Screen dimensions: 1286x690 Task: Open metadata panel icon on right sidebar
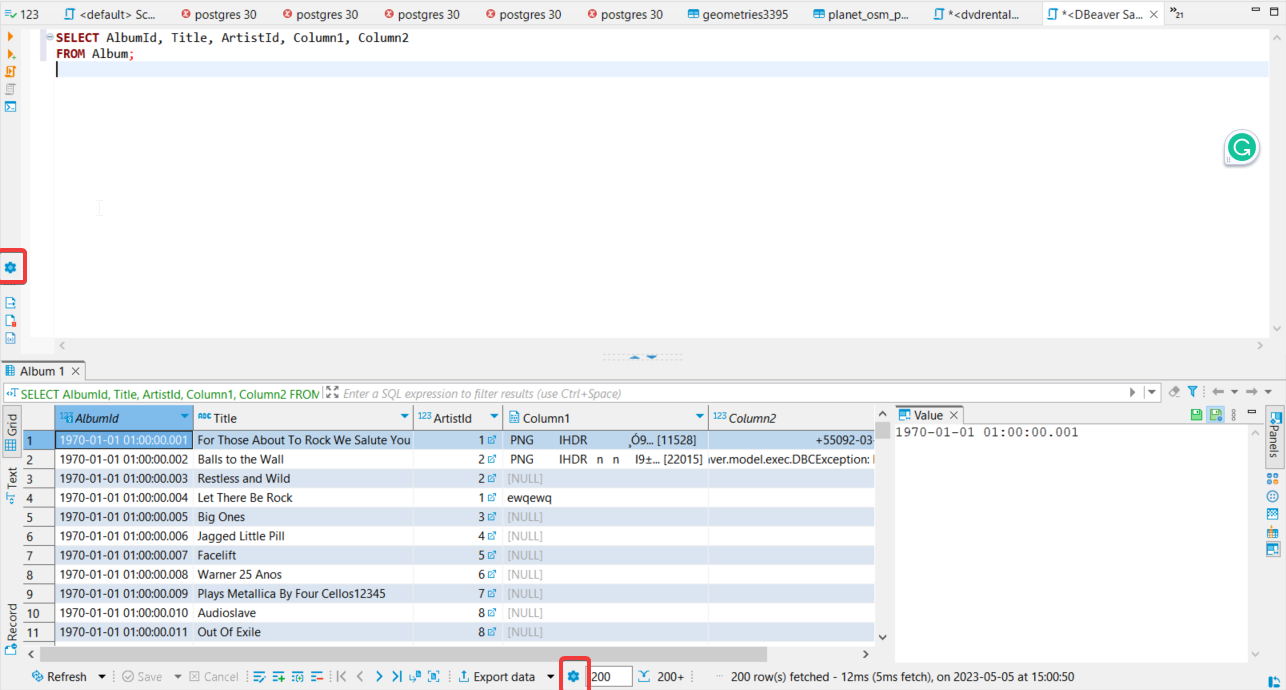point(1273,513)
